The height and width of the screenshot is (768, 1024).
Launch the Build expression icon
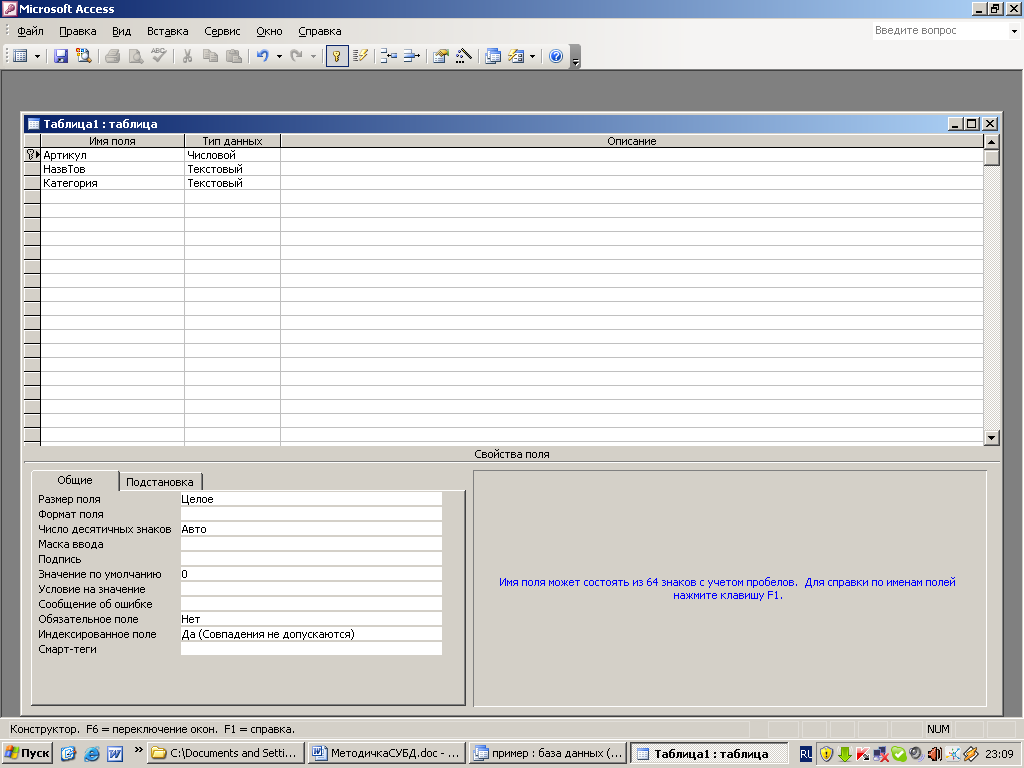(x=464, y=56)
